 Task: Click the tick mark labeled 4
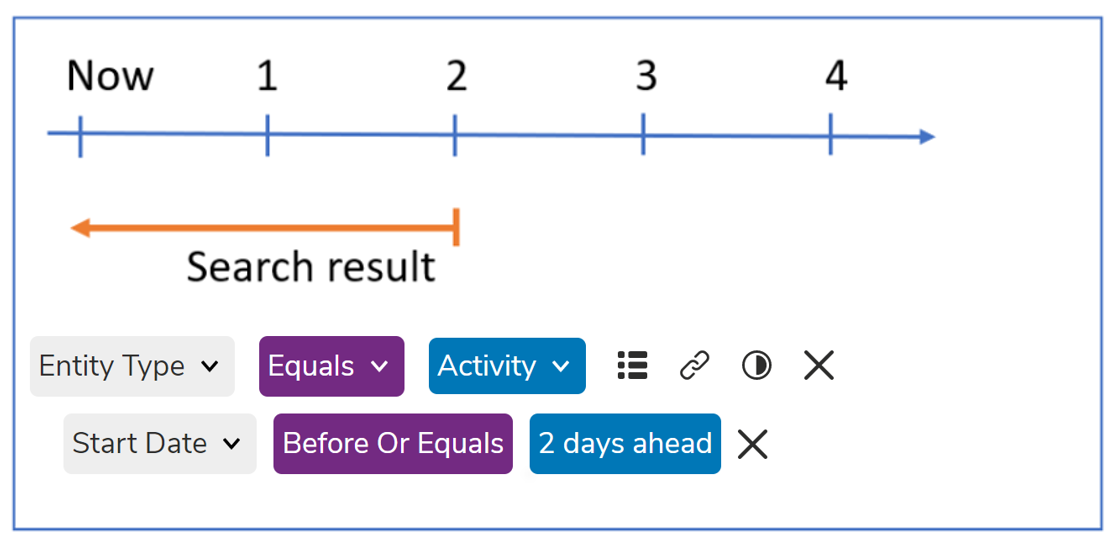click(831, 134)
